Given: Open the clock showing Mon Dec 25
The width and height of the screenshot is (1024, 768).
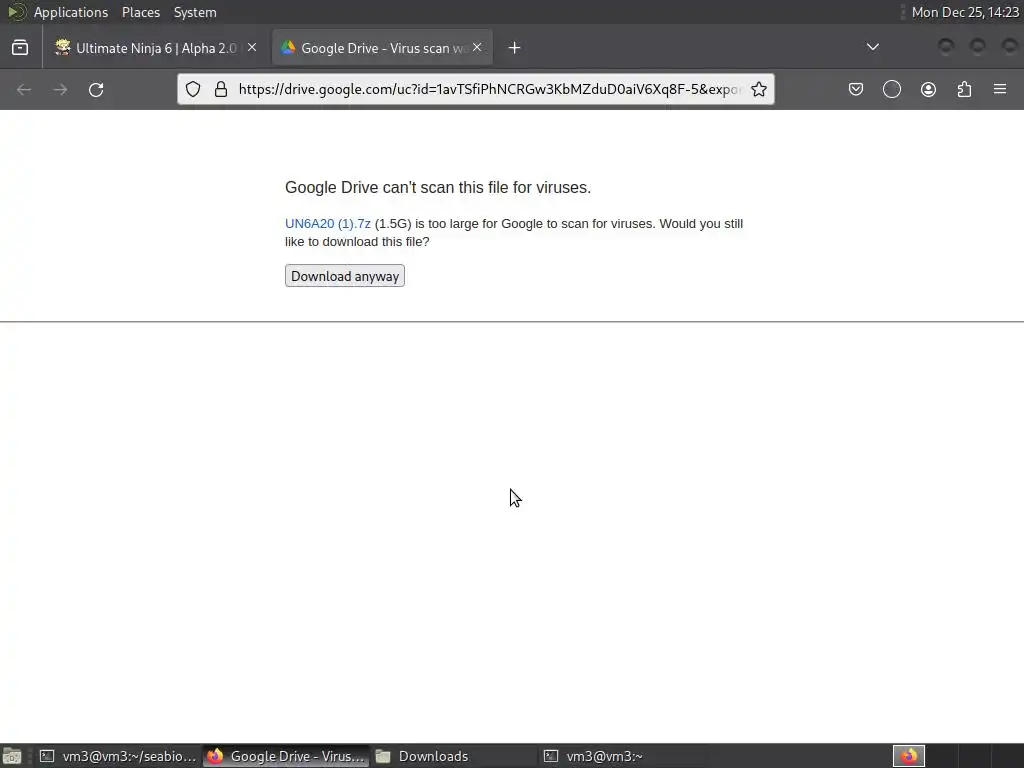Looking at the screenshot, I should 965,12.
